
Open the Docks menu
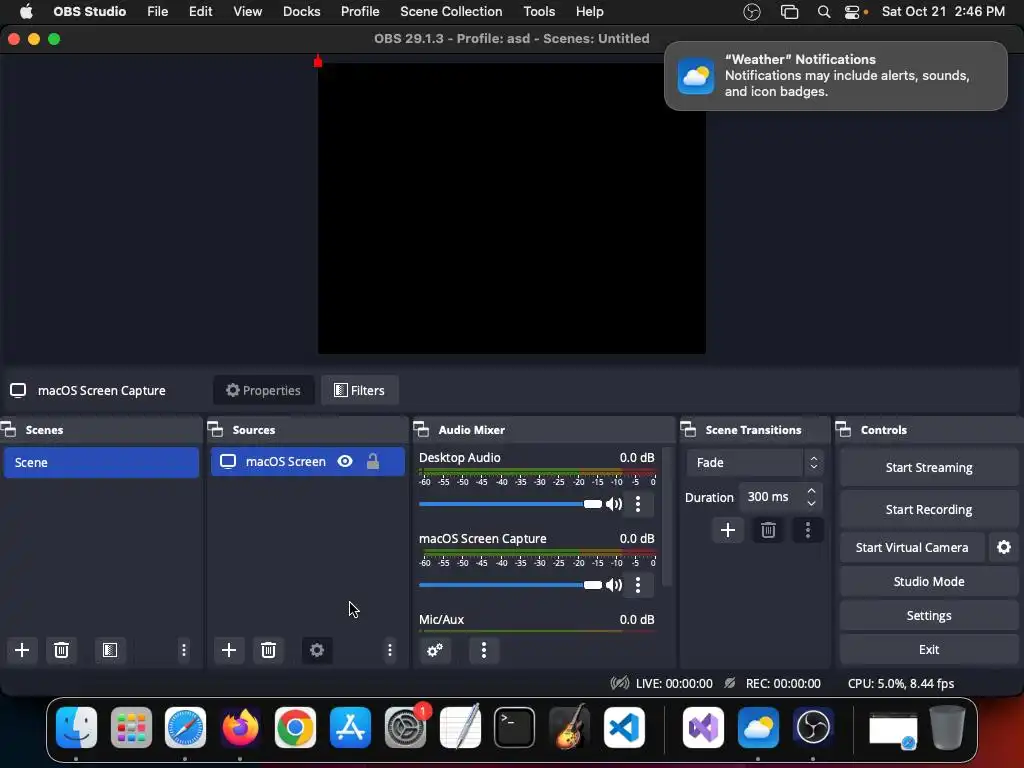coord(301,12)
